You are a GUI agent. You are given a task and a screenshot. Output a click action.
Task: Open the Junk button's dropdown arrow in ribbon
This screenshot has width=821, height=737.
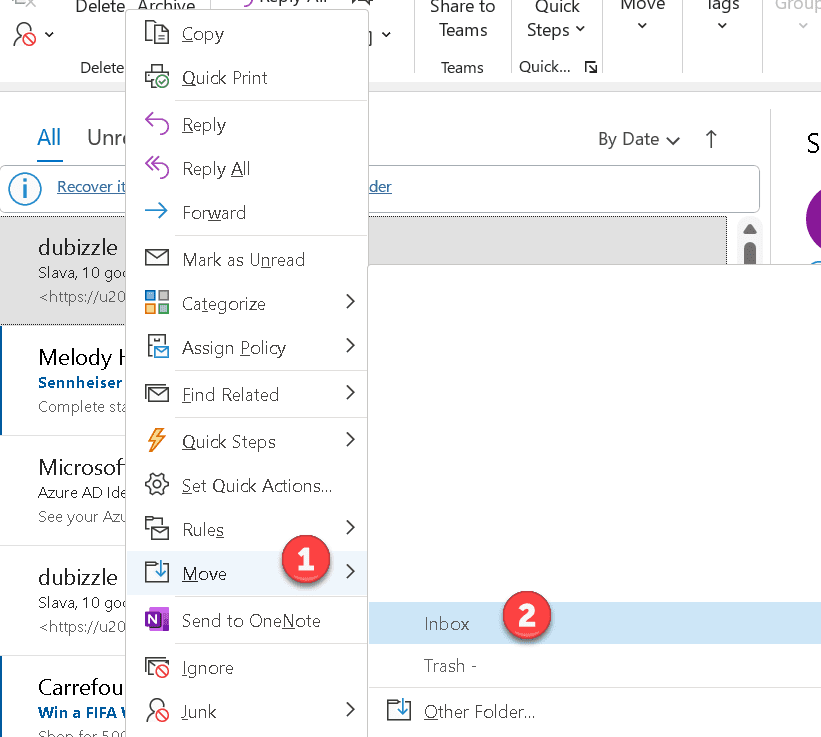tap(49, 35)
